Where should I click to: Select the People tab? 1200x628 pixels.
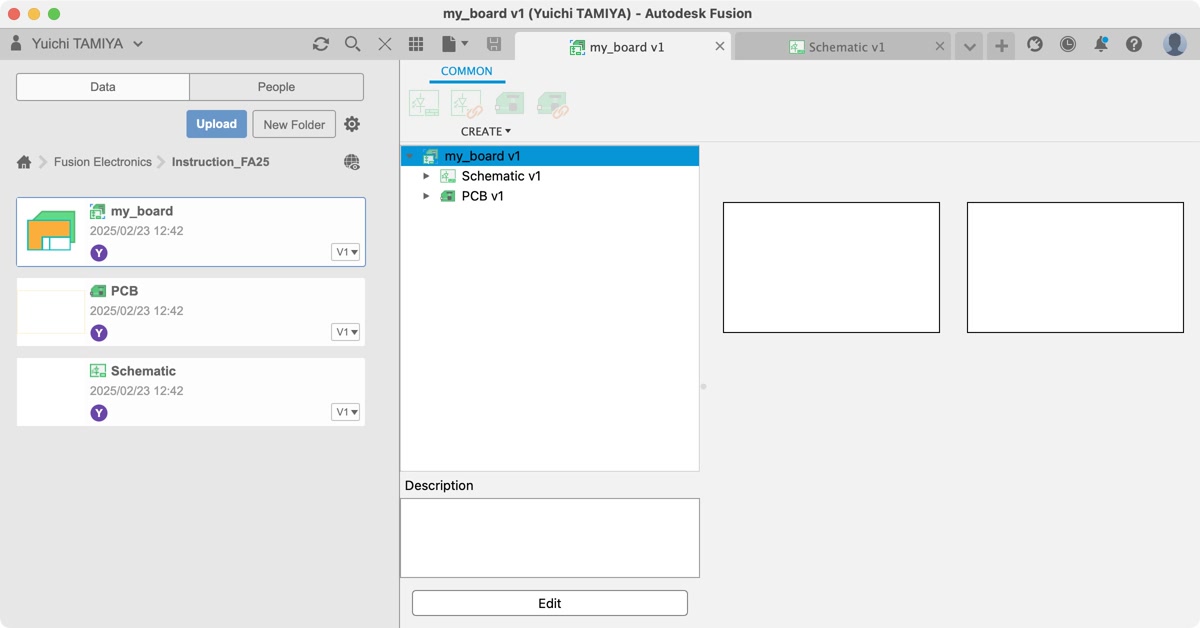[x=276, y=87]
